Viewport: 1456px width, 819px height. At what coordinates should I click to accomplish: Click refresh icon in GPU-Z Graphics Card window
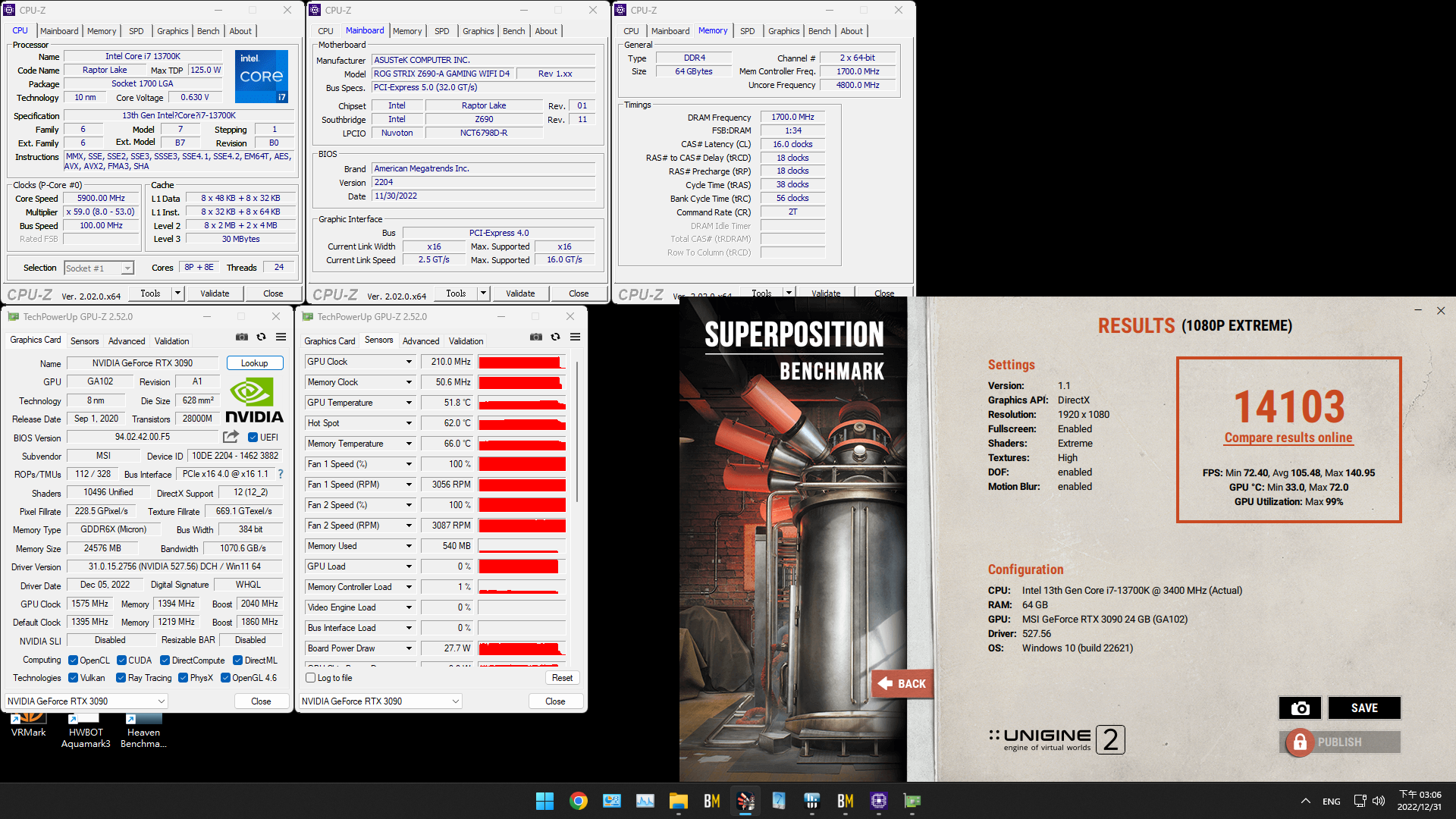pyautogui.click(x=261, y=337)
